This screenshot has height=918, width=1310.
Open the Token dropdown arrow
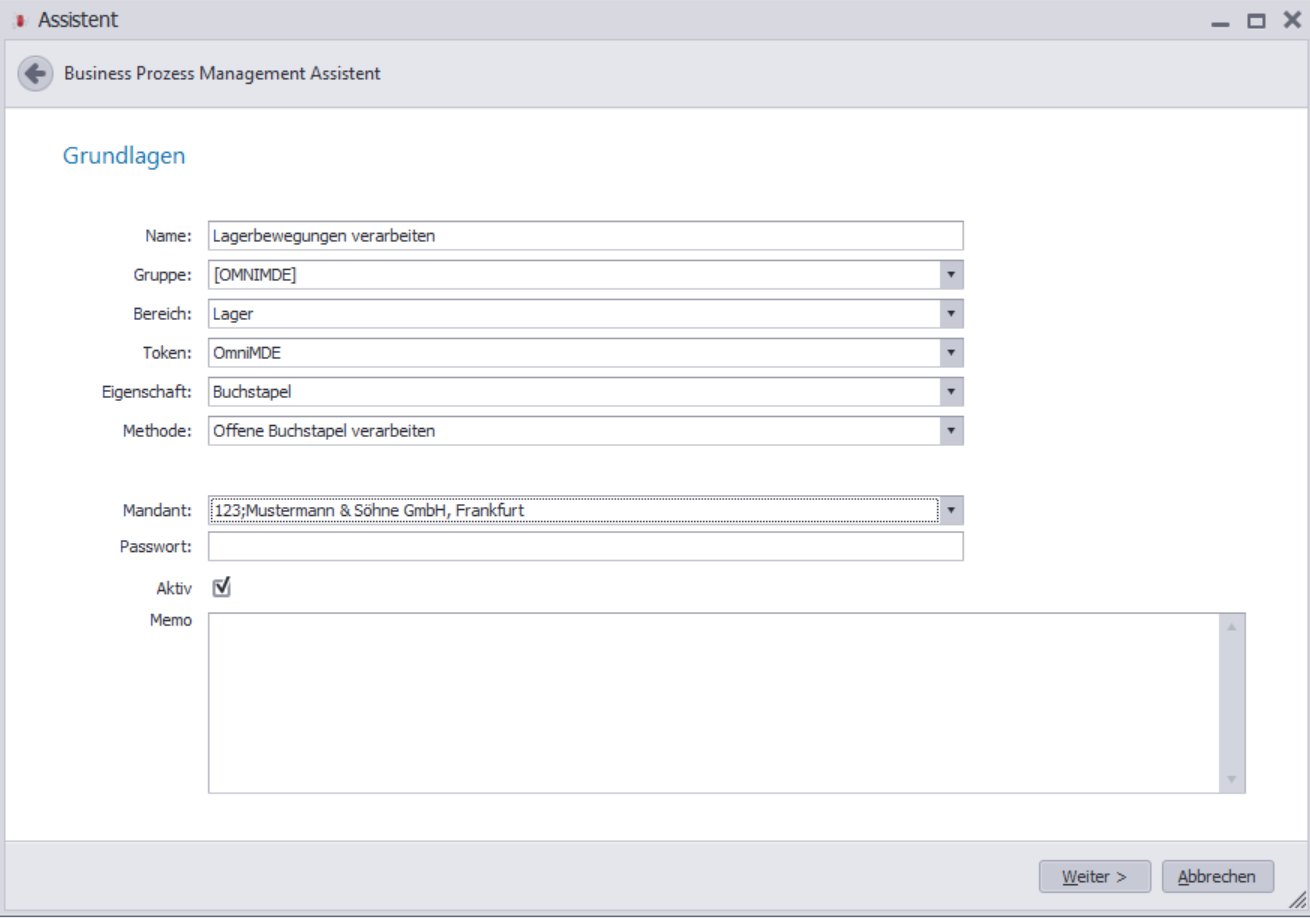coord(951,353)
